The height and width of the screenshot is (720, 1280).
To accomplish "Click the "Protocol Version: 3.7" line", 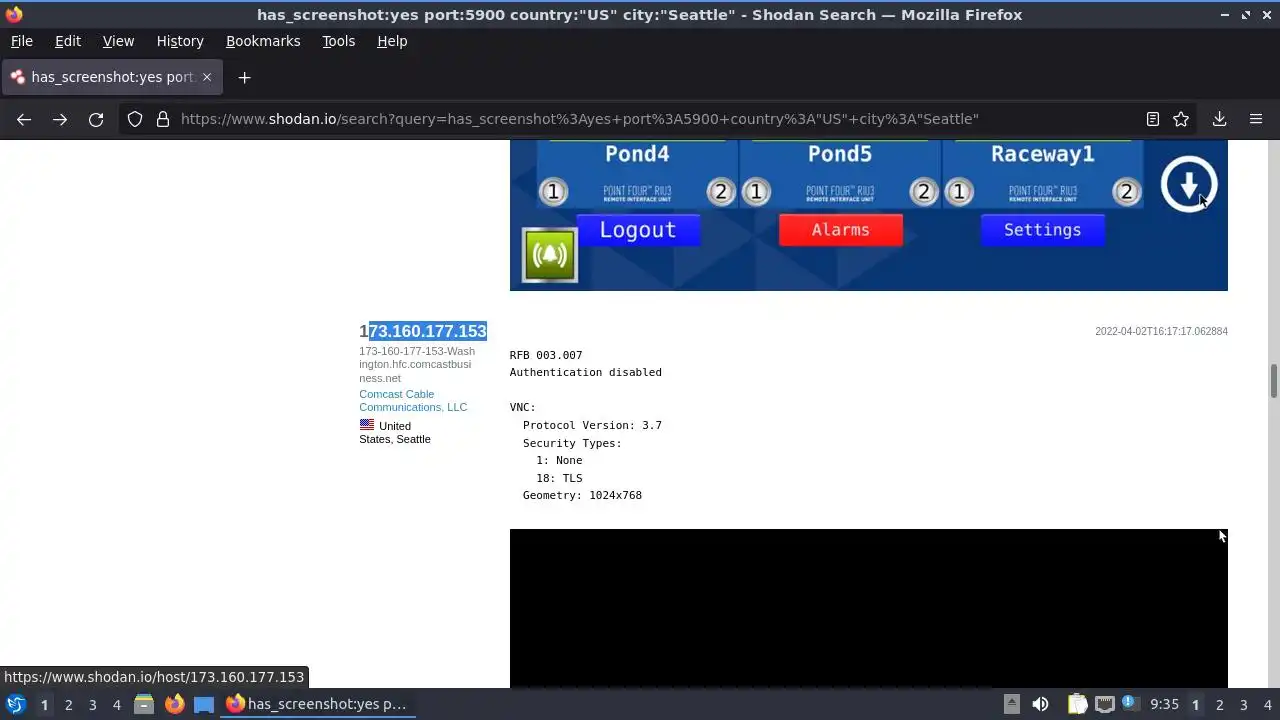I will pos(592,425).
